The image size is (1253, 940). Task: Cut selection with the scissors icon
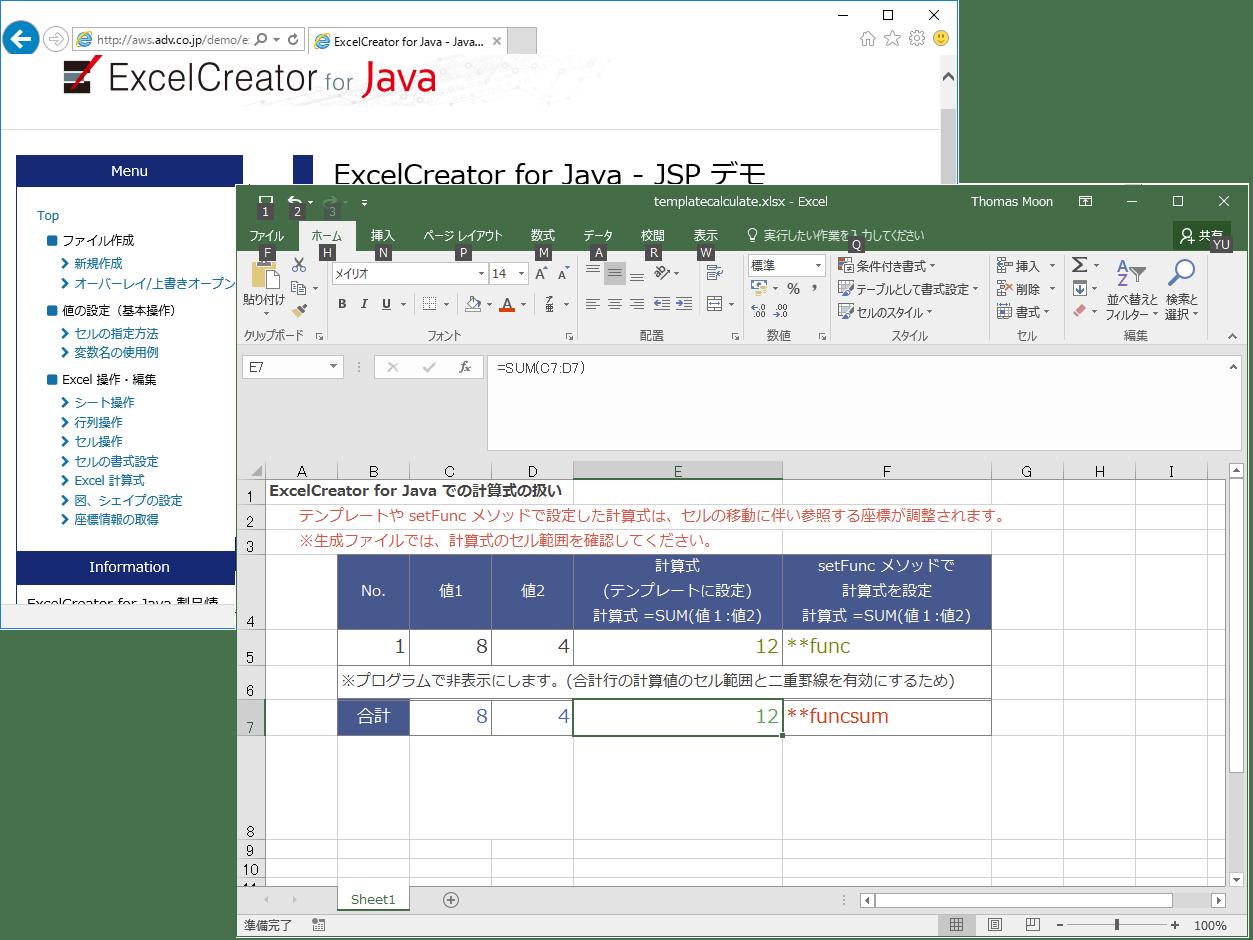(298, 266)
